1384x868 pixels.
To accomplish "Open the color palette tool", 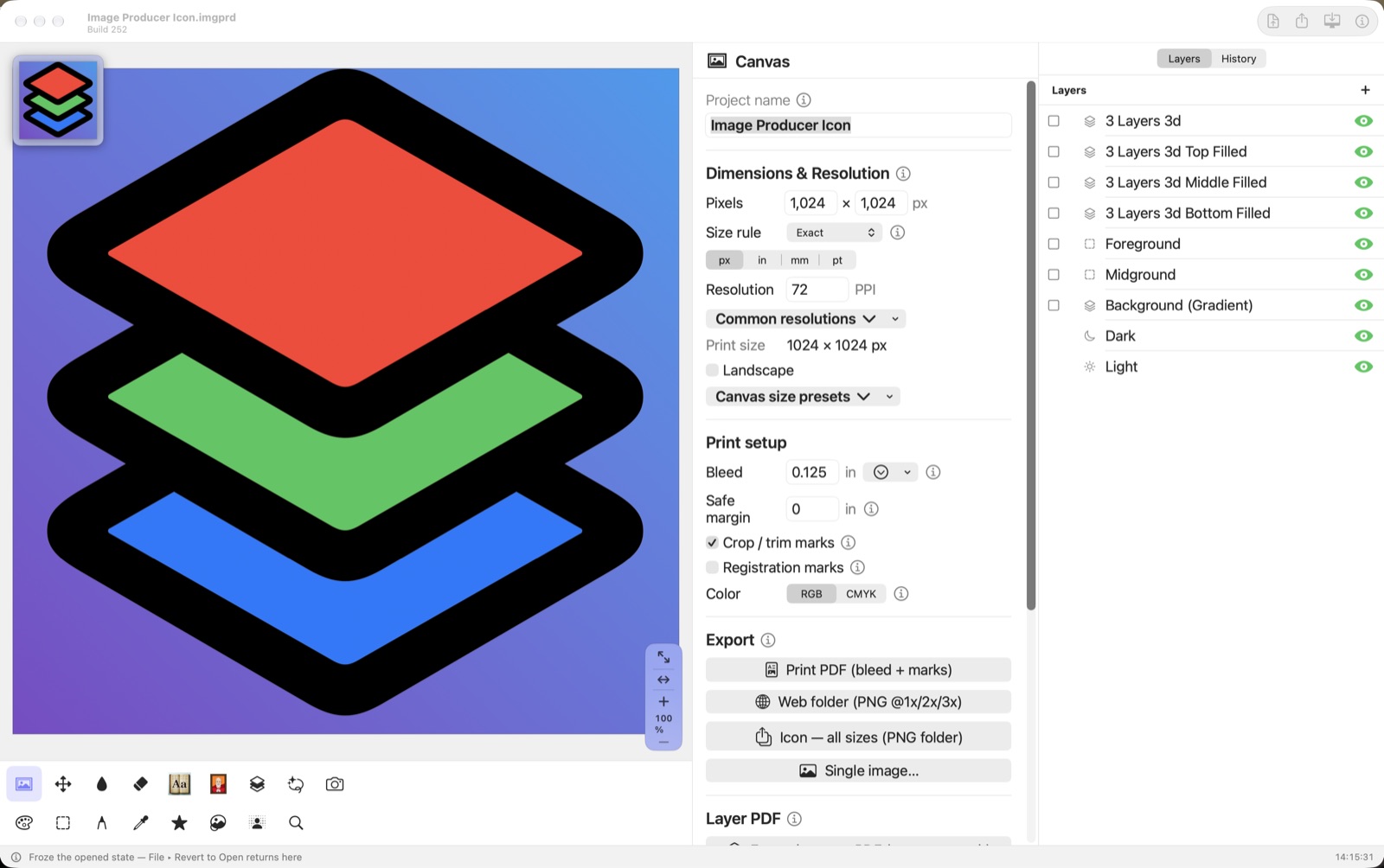I will click(x=24, y=823).
